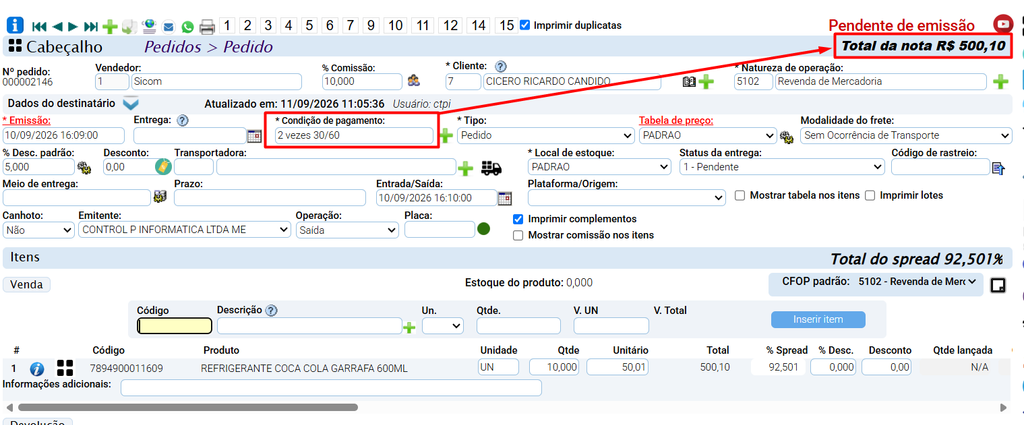Open grid options icon in item row 1
The image size is (1024, 425).
(x=65, y=368)
